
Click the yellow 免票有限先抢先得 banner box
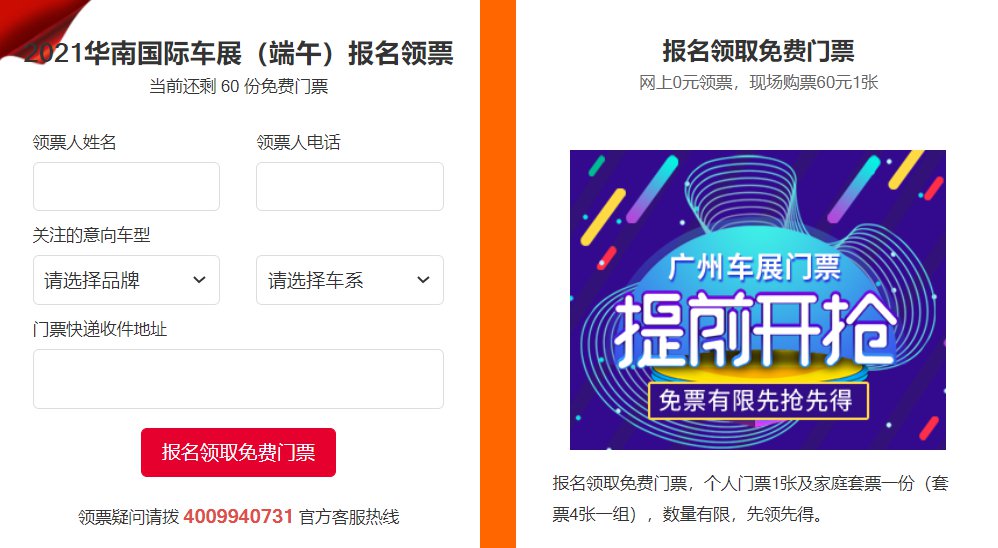point(757,400)
